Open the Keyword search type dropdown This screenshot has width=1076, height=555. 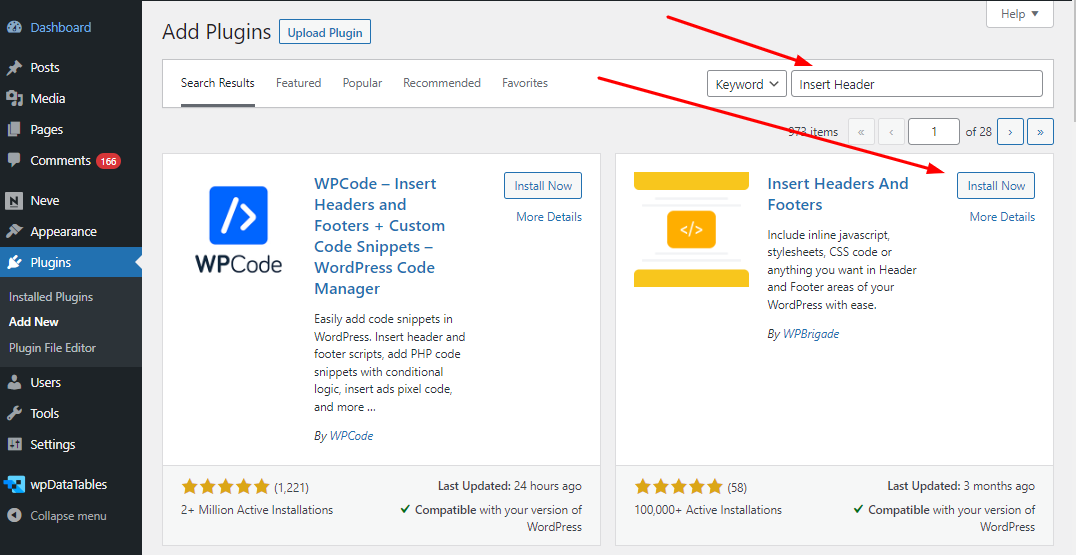coord(747,84)
